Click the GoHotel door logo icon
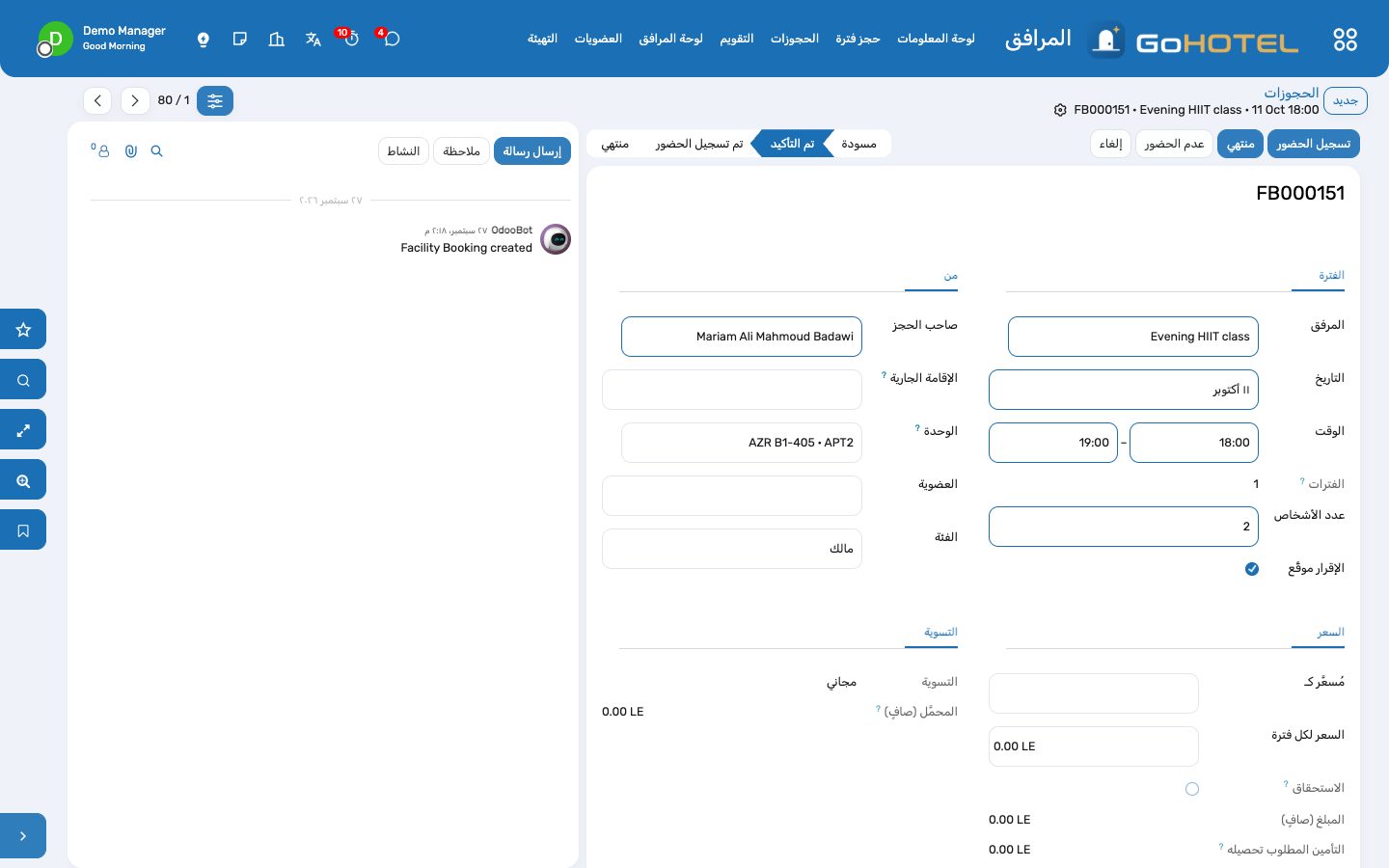 (1106, 40)
